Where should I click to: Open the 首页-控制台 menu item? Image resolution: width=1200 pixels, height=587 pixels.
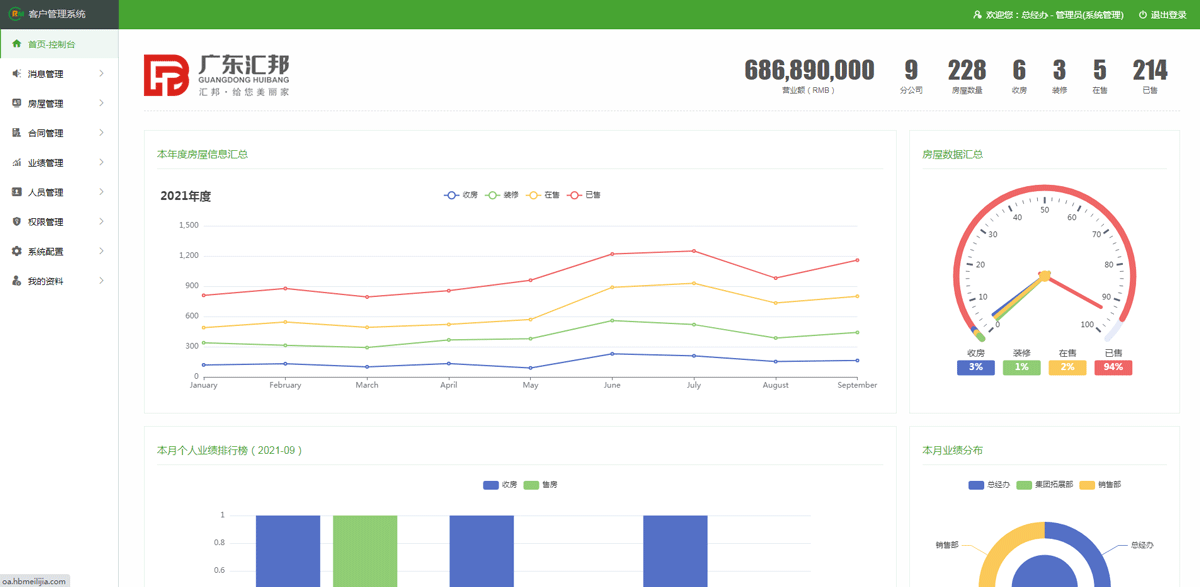click(59, 44)
